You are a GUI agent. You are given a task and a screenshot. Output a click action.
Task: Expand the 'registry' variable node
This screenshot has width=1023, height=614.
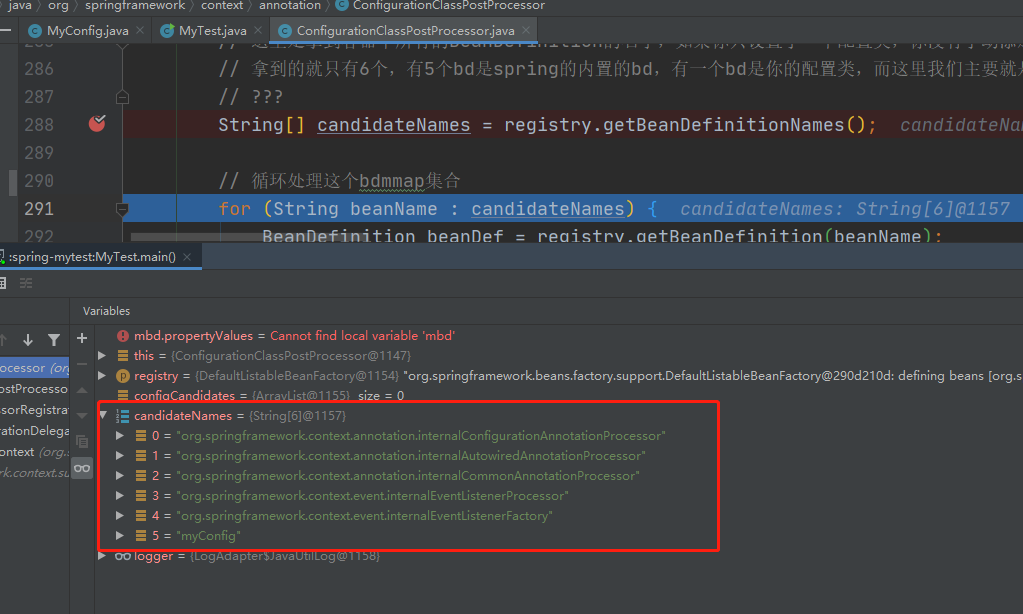point(101,375)
